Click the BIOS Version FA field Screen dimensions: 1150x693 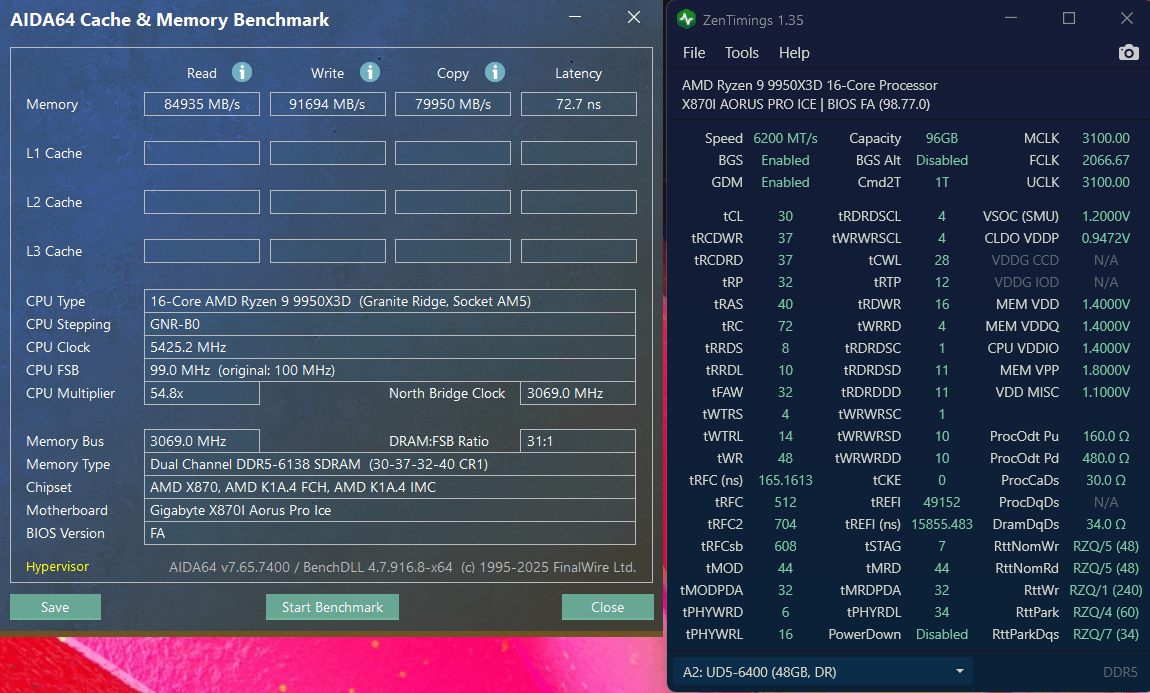point(389,533)
